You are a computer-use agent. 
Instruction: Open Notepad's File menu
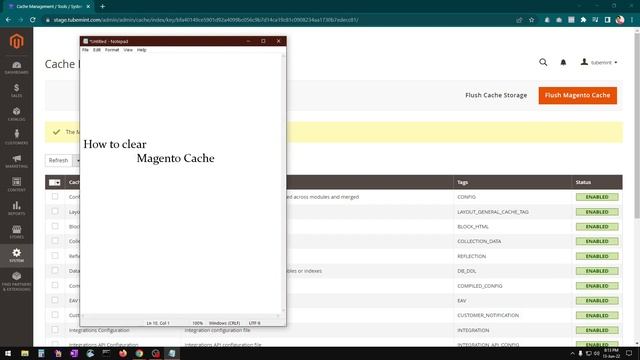click(x=85, y=50)
